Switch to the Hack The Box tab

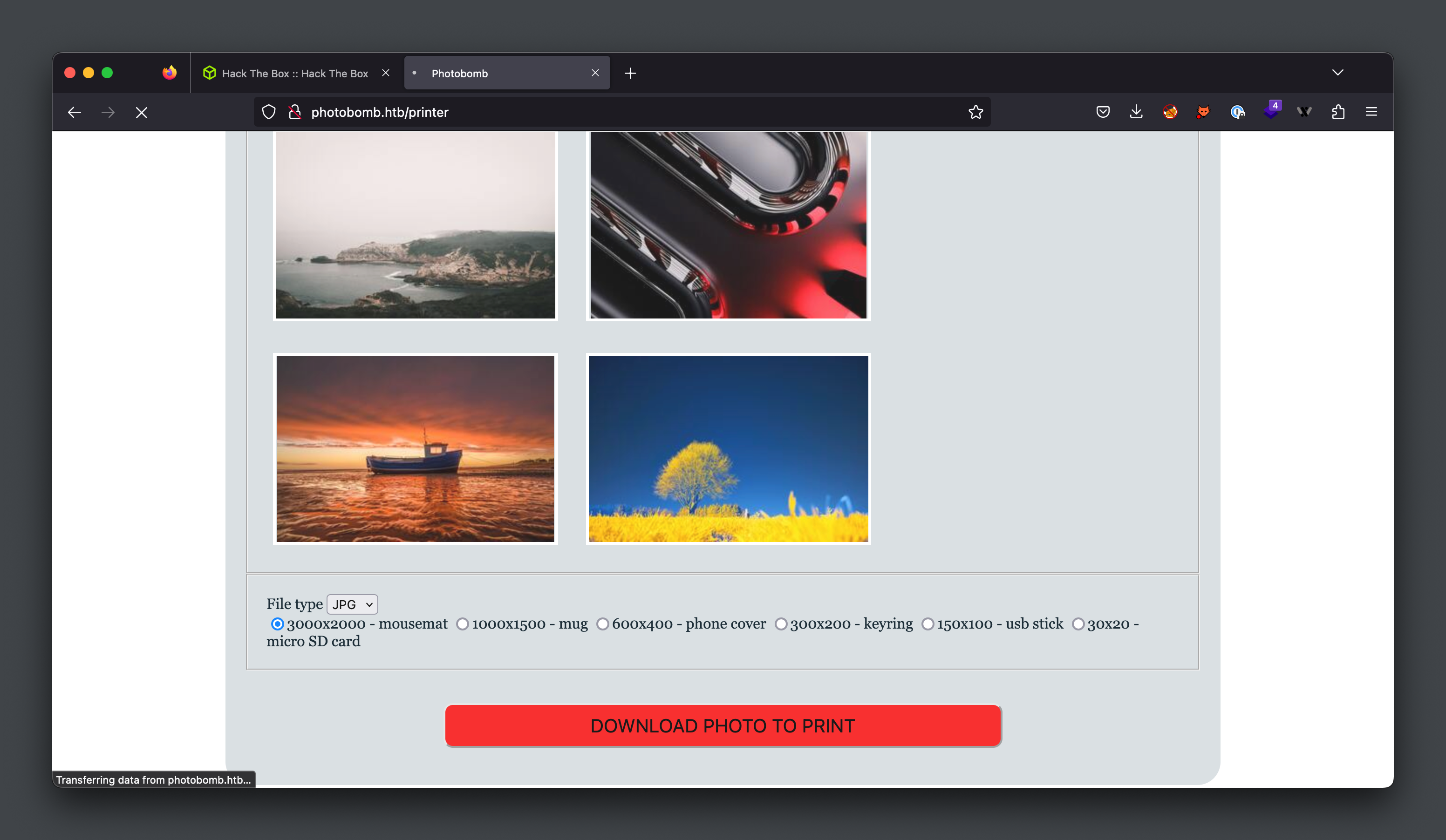click(x=295, y=74)
